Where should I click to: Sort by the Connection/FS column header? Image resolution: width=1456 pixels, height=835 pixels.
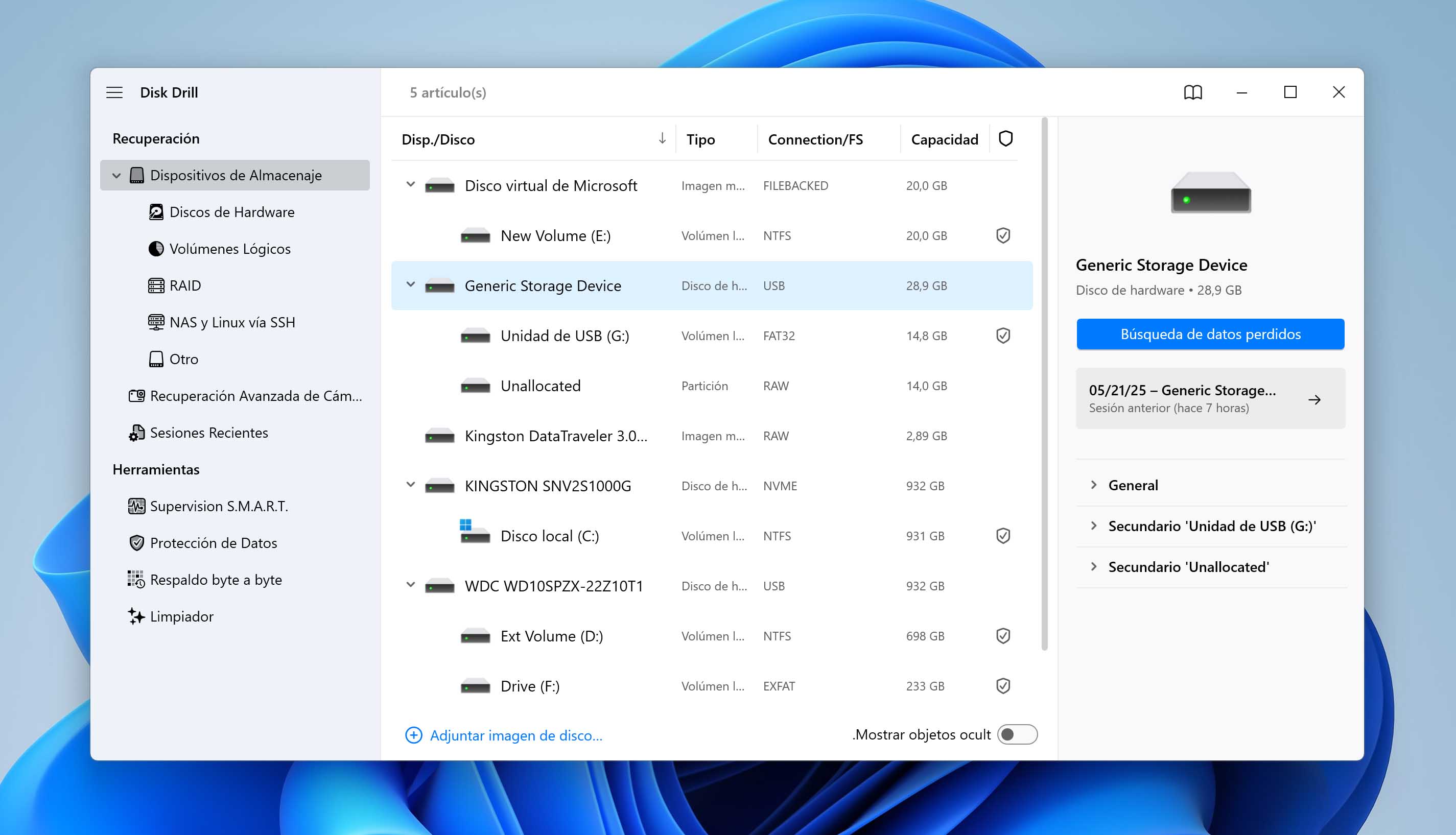(815, 139)
